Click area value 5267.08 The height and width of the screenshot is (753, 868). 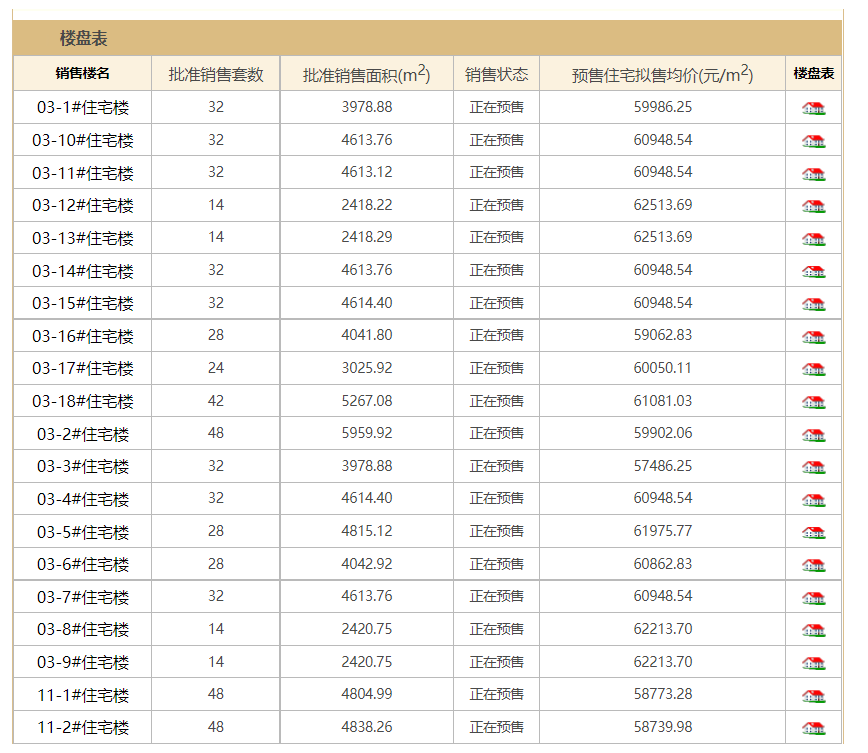coord(366,400)
